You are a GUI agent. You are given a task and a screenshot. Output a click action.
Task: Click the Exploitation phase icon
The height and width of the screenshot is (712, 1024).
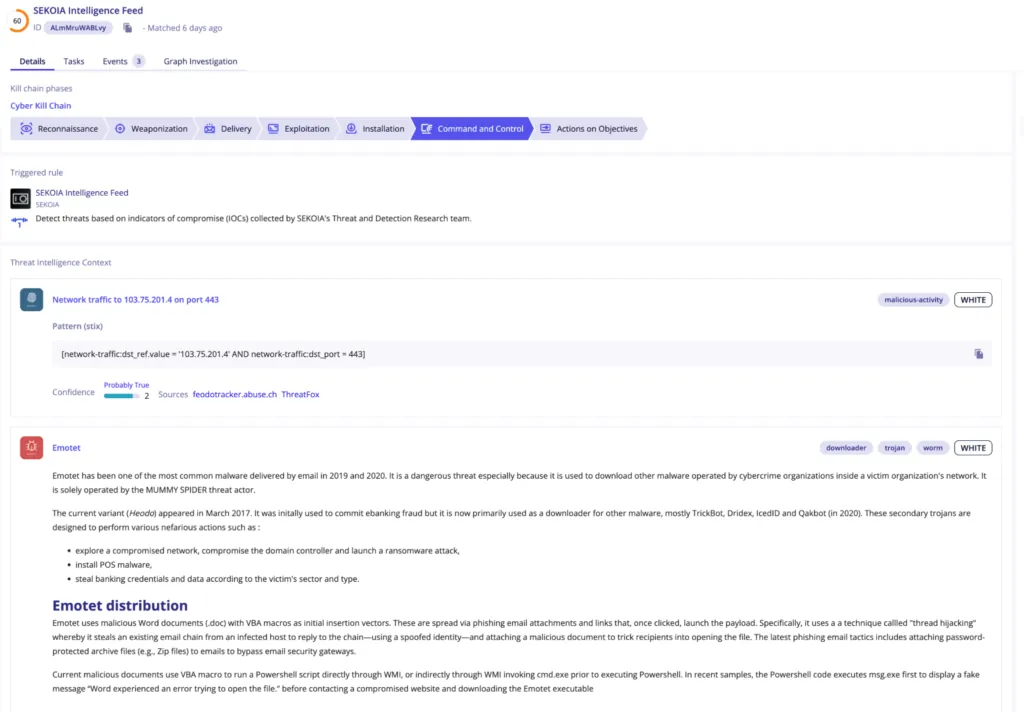click(x=273, y=129)
